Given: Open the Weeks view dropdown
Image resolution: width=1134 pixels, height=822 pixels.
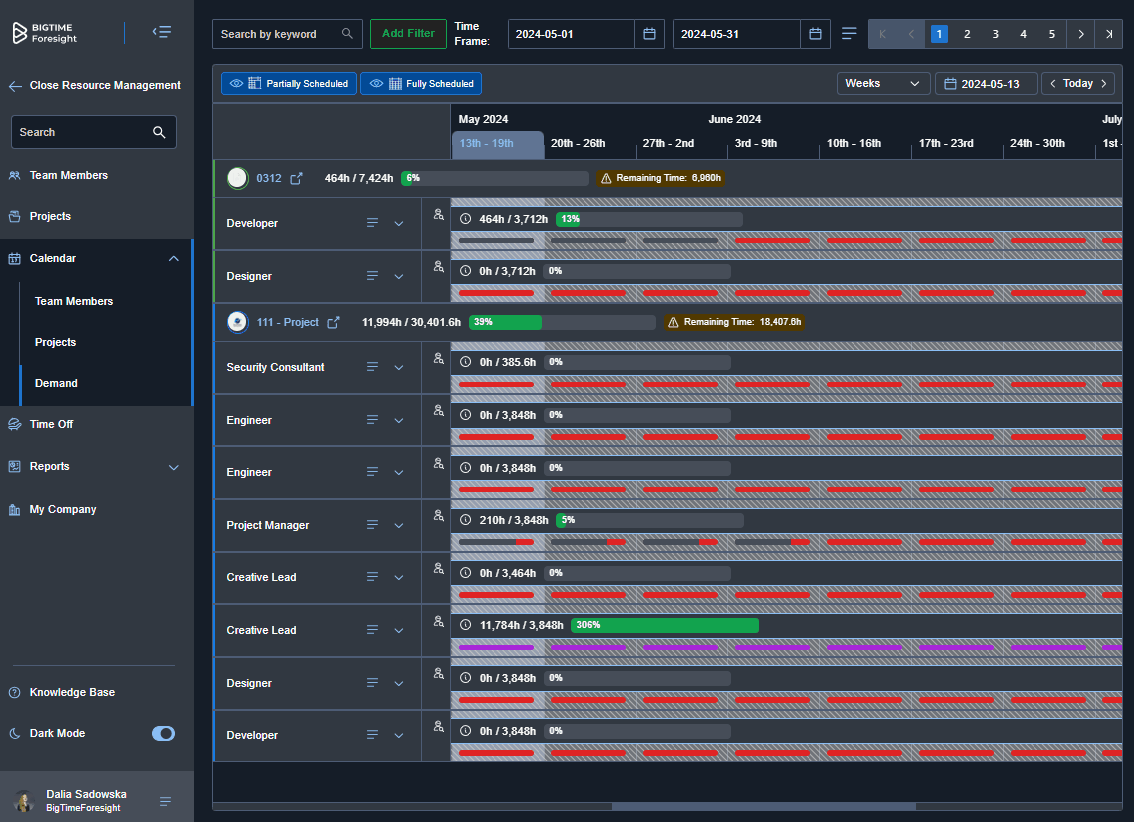Looking at the screenshot, I should tap(882, 84).
